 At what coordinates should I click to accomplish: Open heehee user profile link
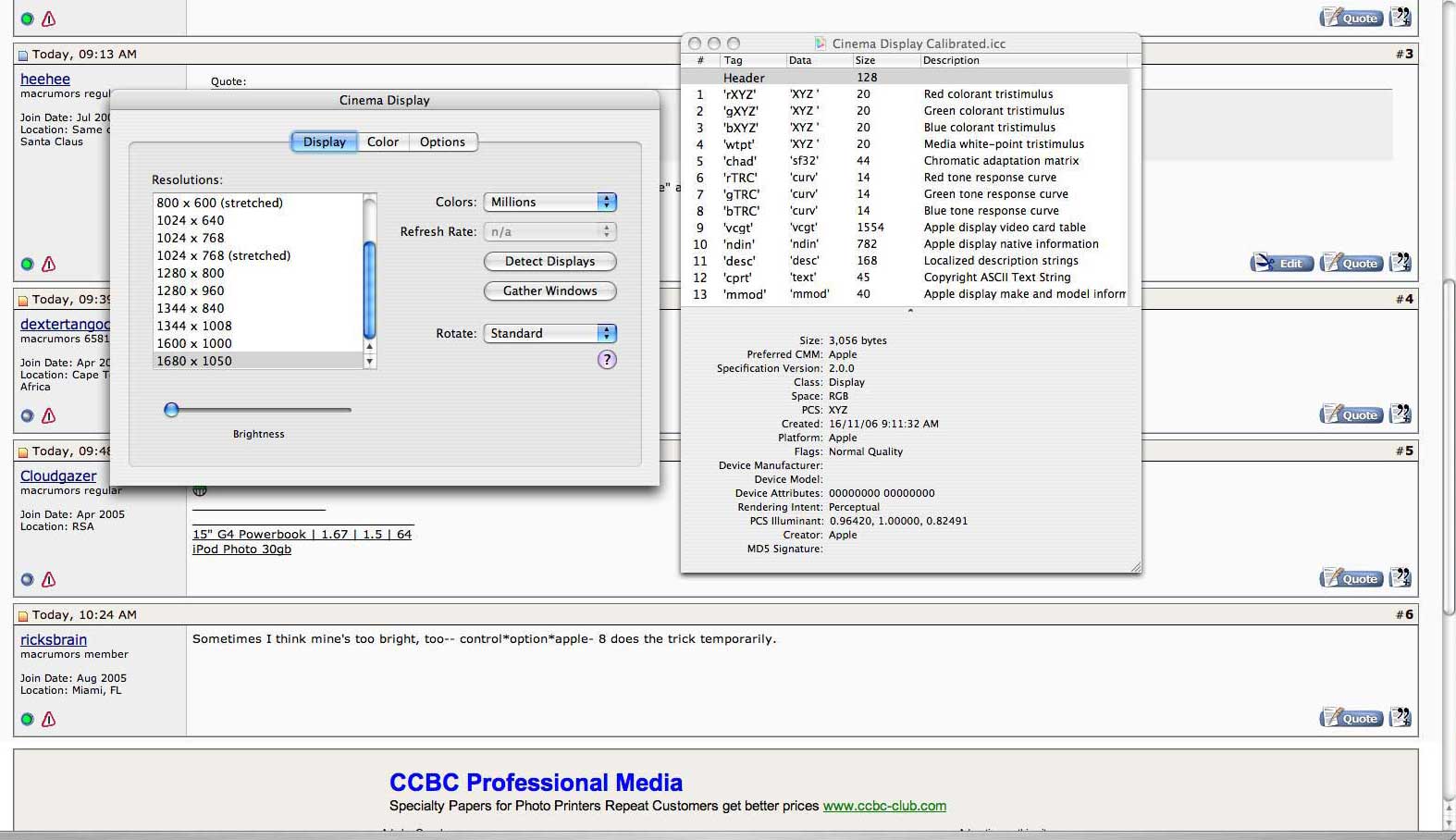pos(45,80)
